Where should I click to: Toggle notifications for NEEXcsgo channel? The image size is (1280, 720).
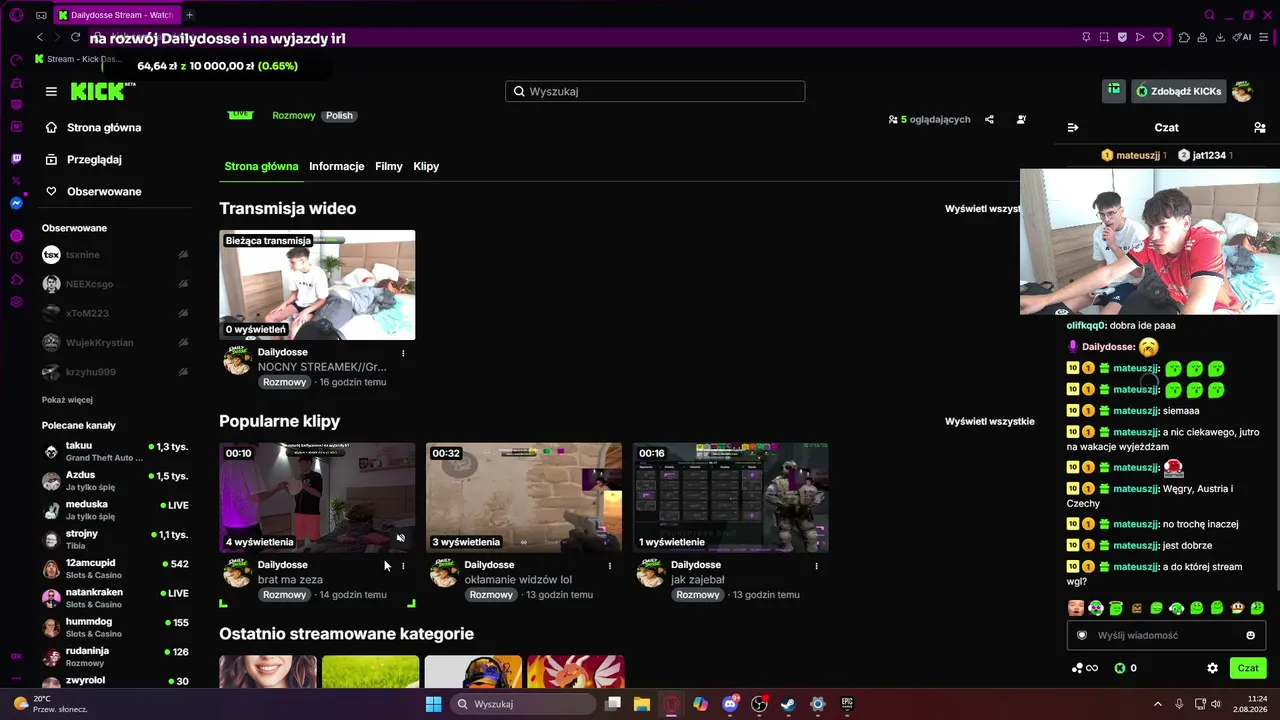(183, 284)
